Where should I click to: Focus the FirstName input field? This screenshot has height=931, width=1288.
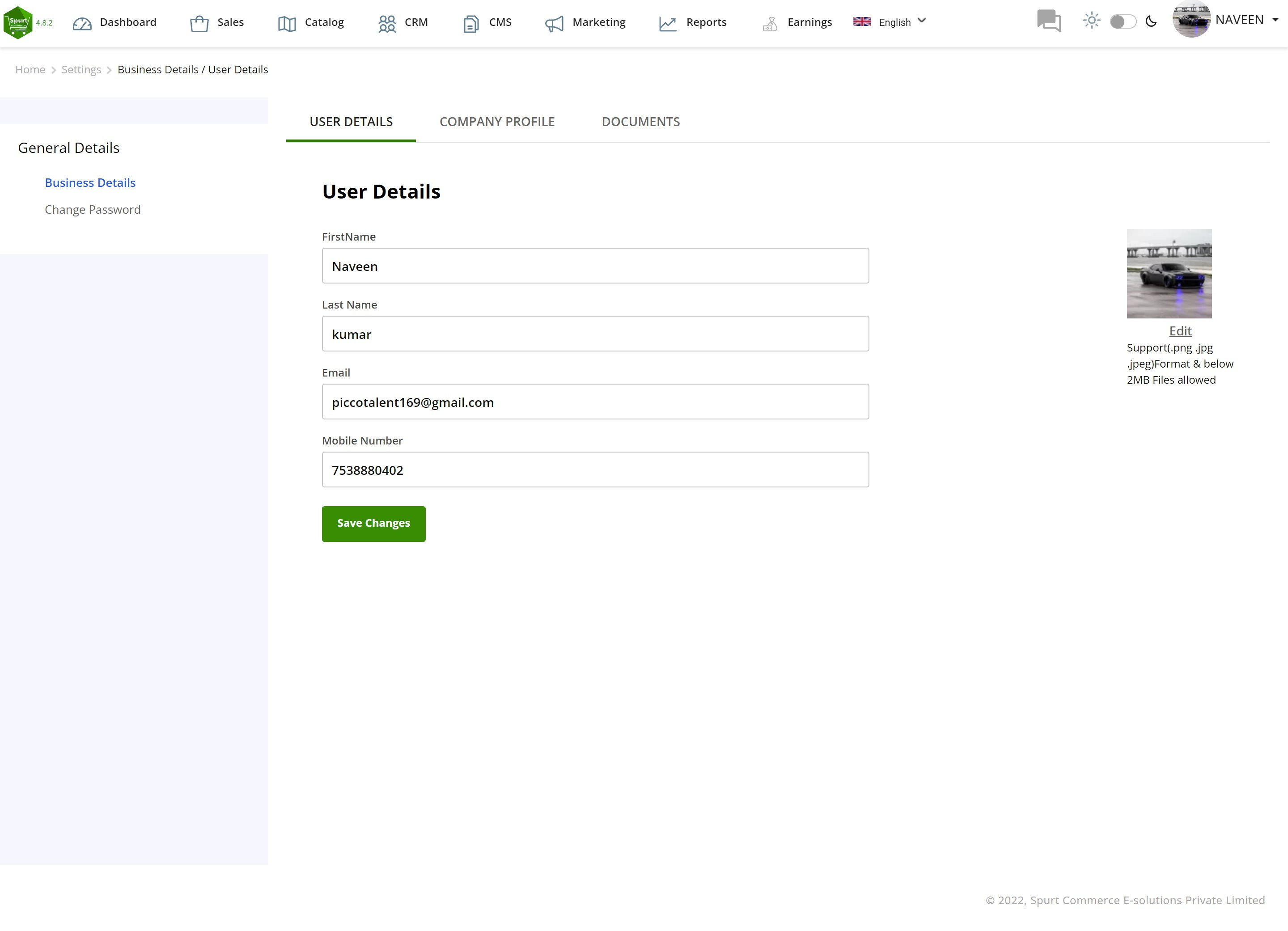pos(595,266)
